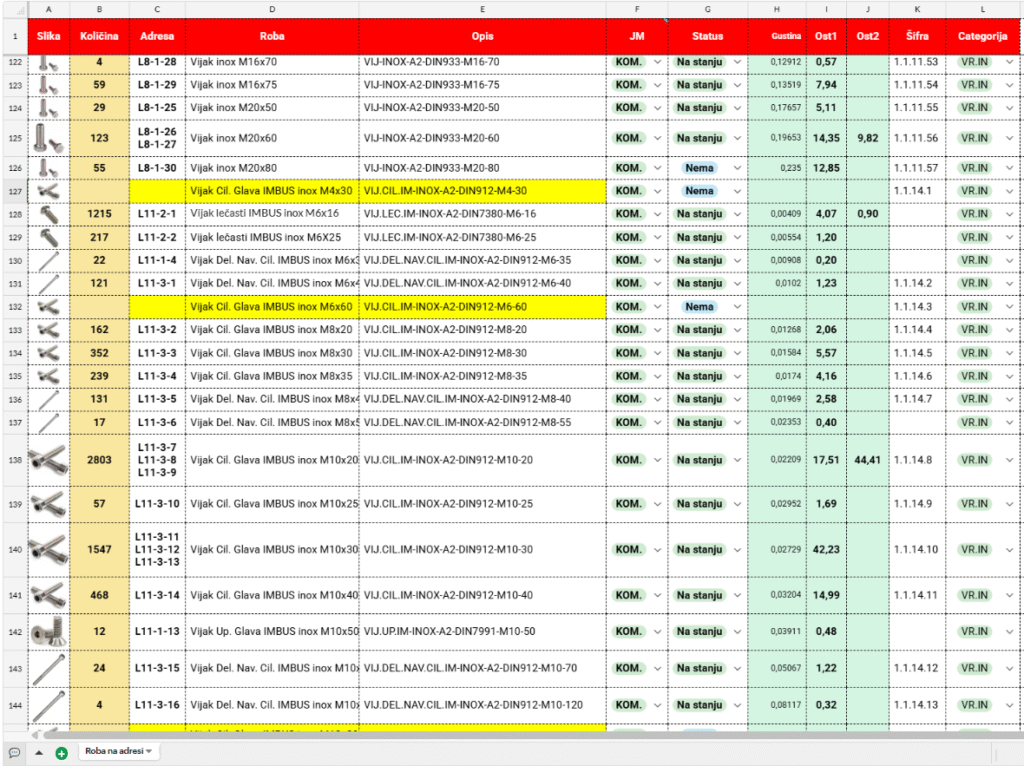Open the Categorija dropdown in row 140

[1009, 550]
